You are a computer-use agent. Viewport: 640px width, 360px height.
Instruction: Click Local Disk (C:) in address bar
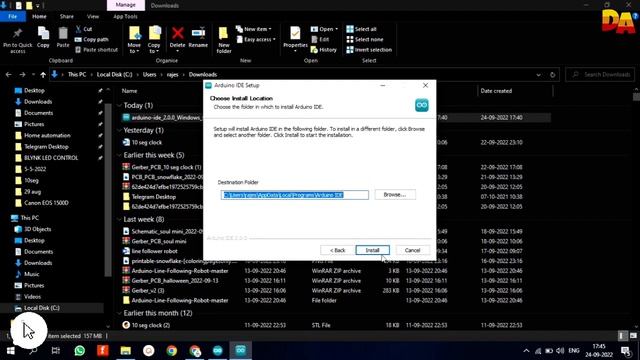114,75
